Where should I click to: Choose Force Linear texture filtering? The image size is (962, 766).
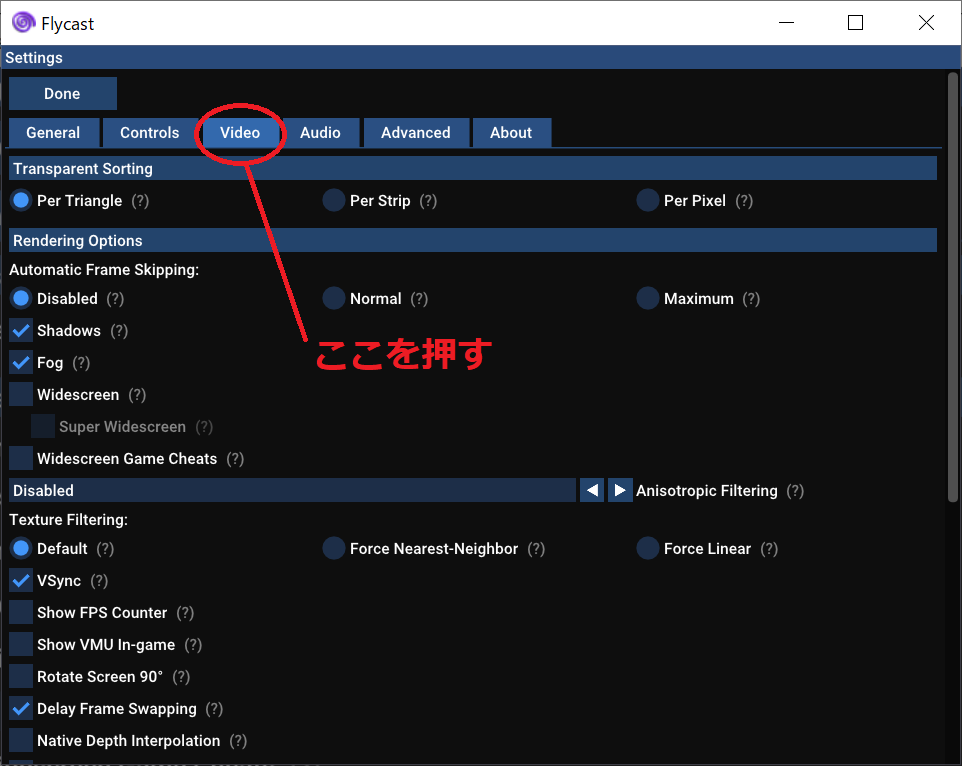[648, 548]
